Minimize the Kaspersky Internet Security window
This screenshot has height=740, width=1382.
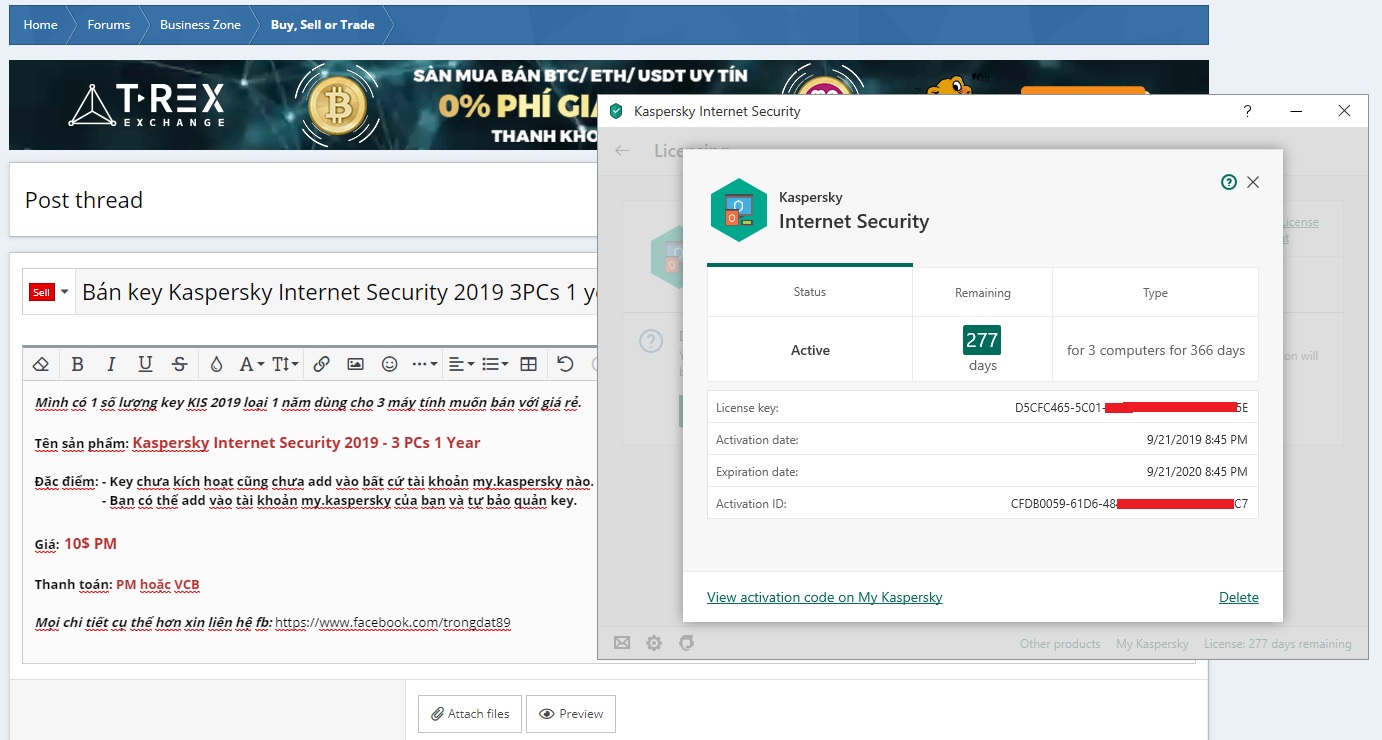(1295, 111)
